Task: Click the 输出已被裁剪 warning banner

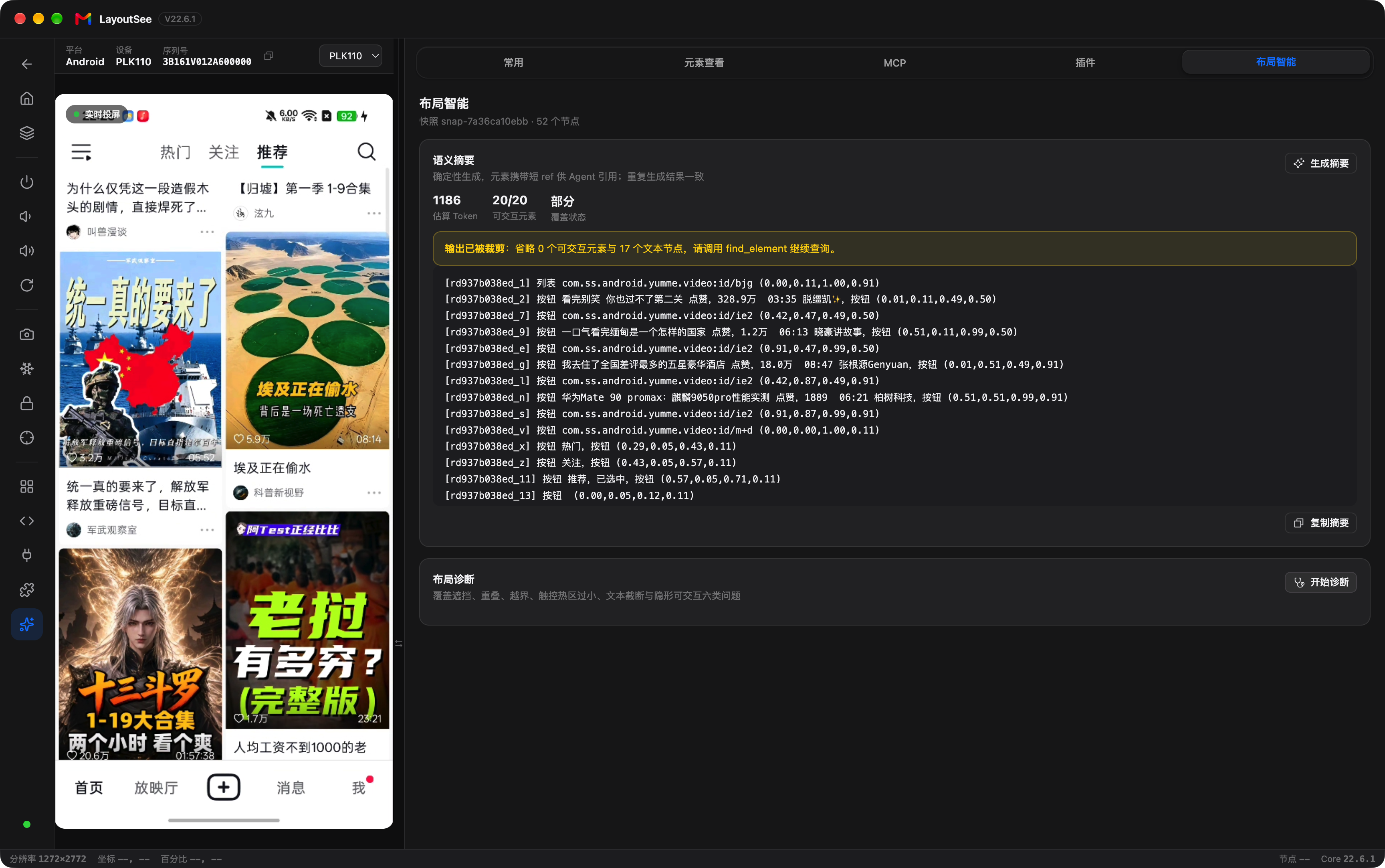Action: 894,248
